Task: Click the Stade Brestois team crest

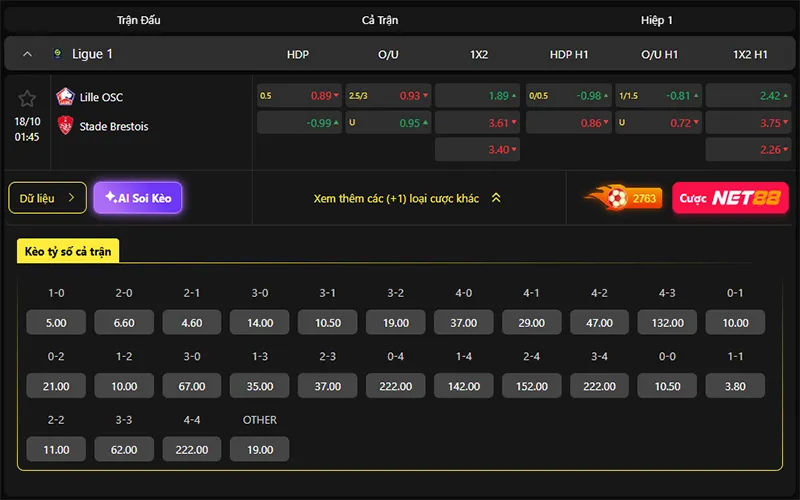Action: click(65, 125)
